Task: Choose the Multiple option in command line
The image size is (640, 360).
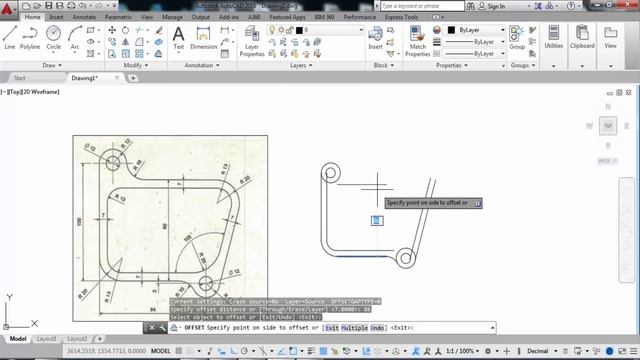Action: pyautogui.click(x=354, y=328)
